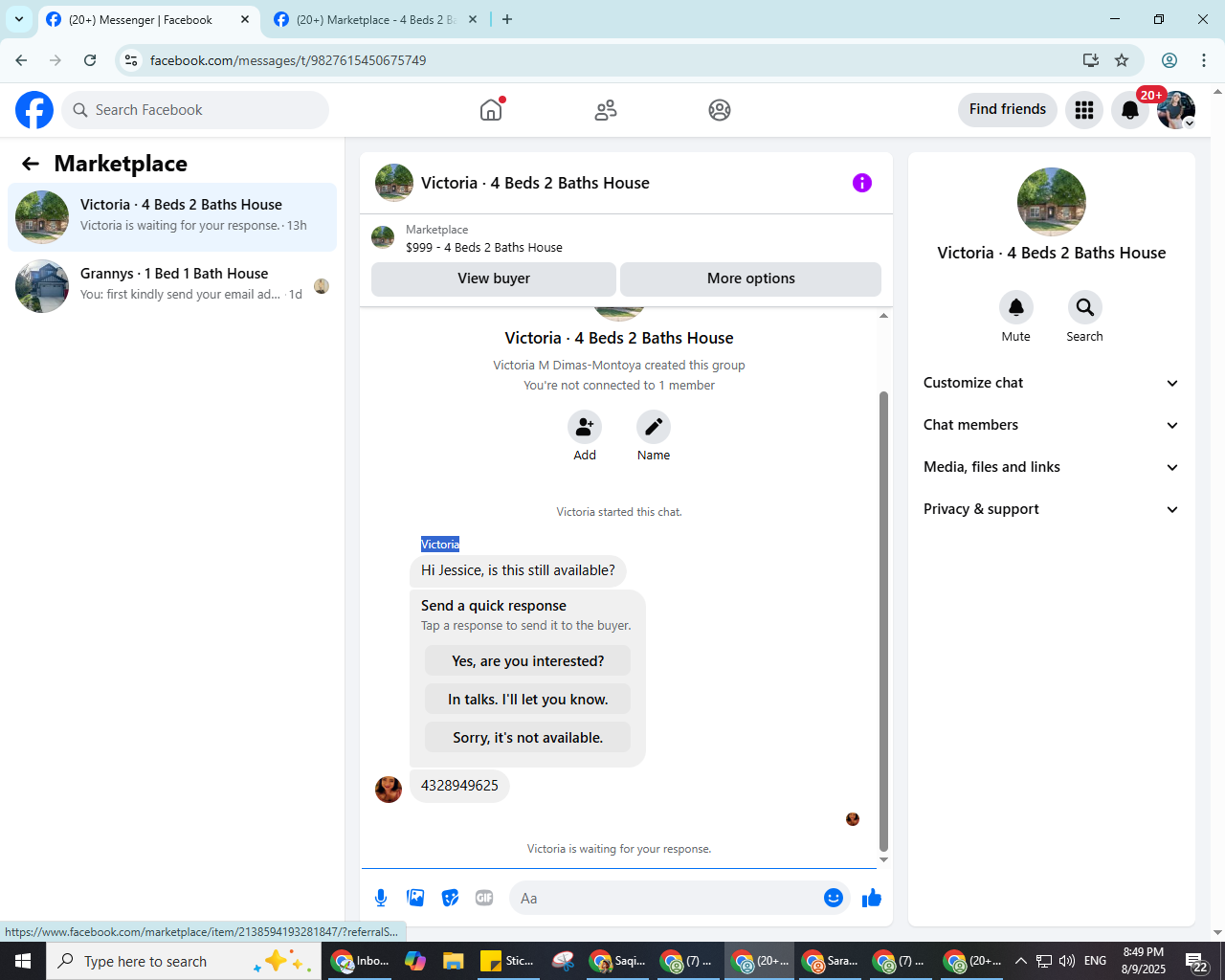Click the View buyer button
The height and width of the screenshot is (980, 1225).
[494, 278]
